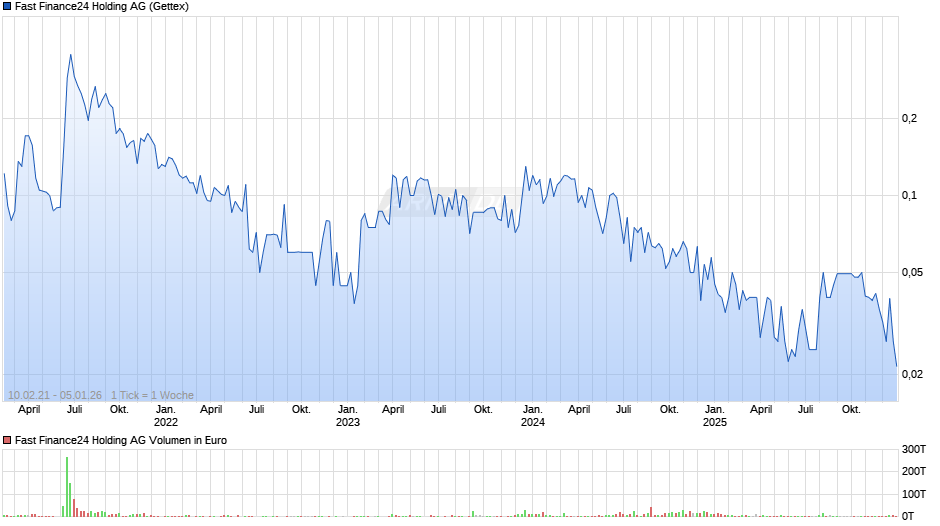
Task: Click the last 'Okt.' axis label in 2025
Action: pyautogui.click(x=851, y=410)
